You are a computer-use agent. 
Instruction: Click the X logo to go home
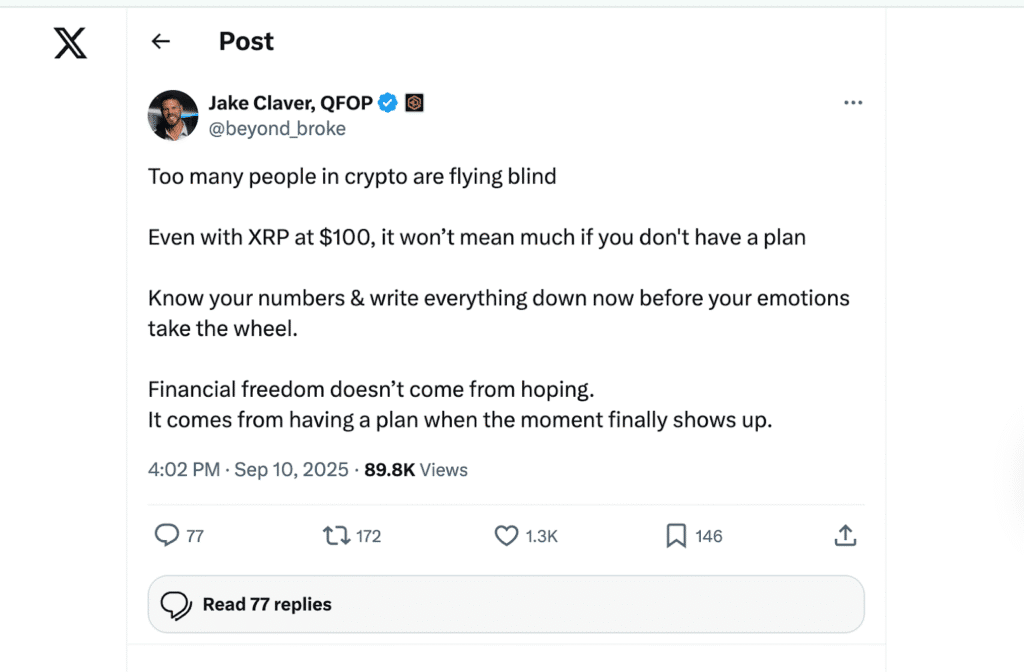[x=70, y=42]
